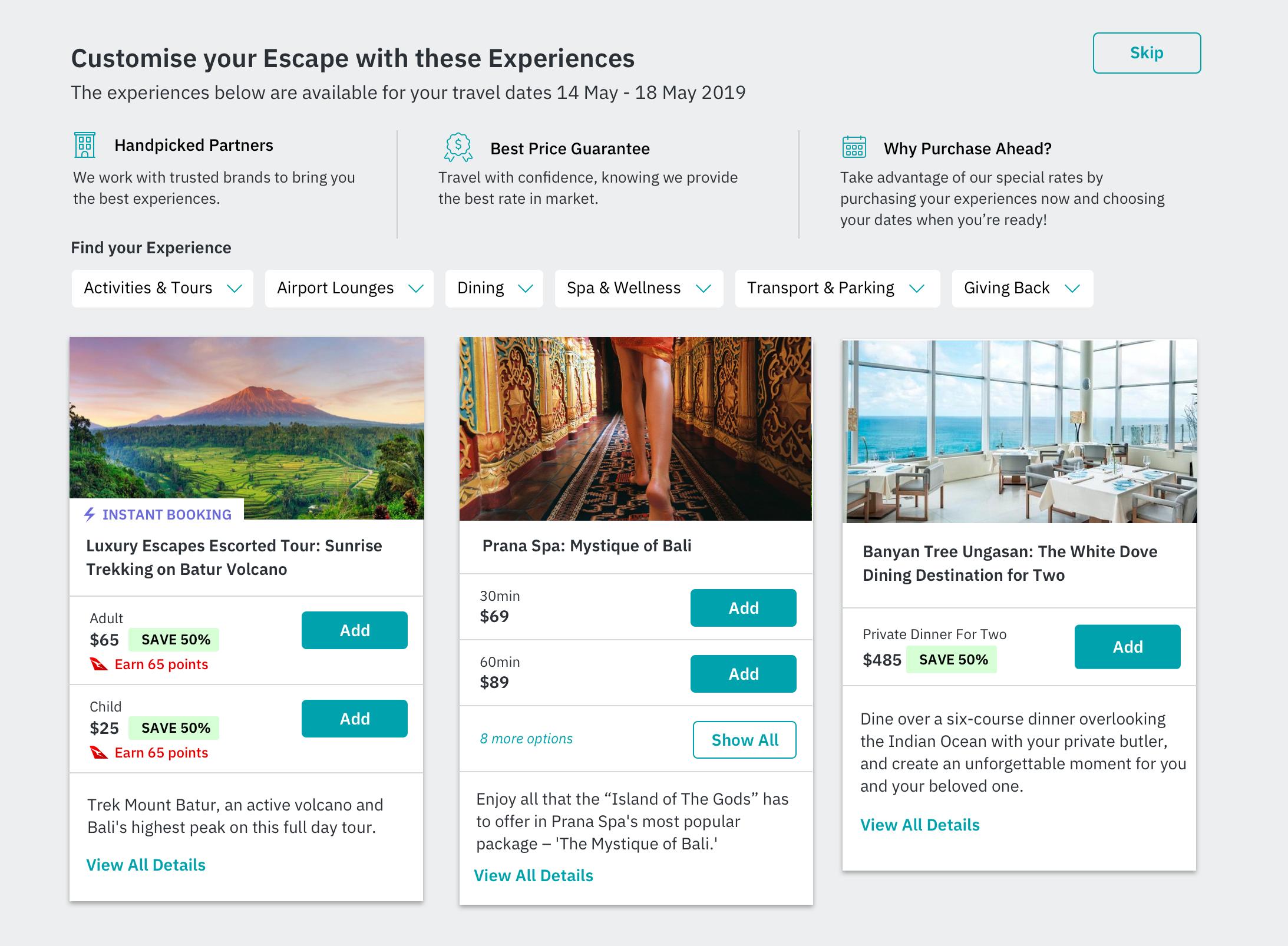Skip the experiences step
This screenshot has width=1288, height=946.
tap(1147, 53)
